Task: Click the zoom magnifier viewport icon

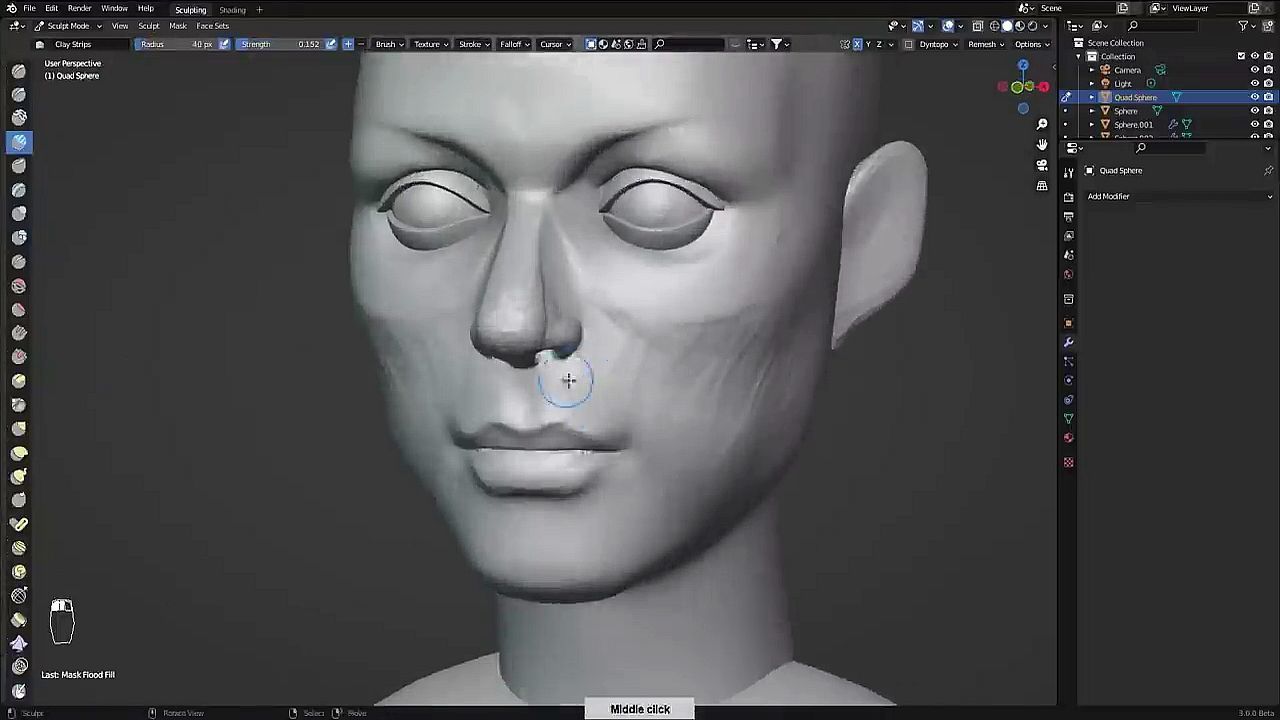Action: [x=1042, y=124]
